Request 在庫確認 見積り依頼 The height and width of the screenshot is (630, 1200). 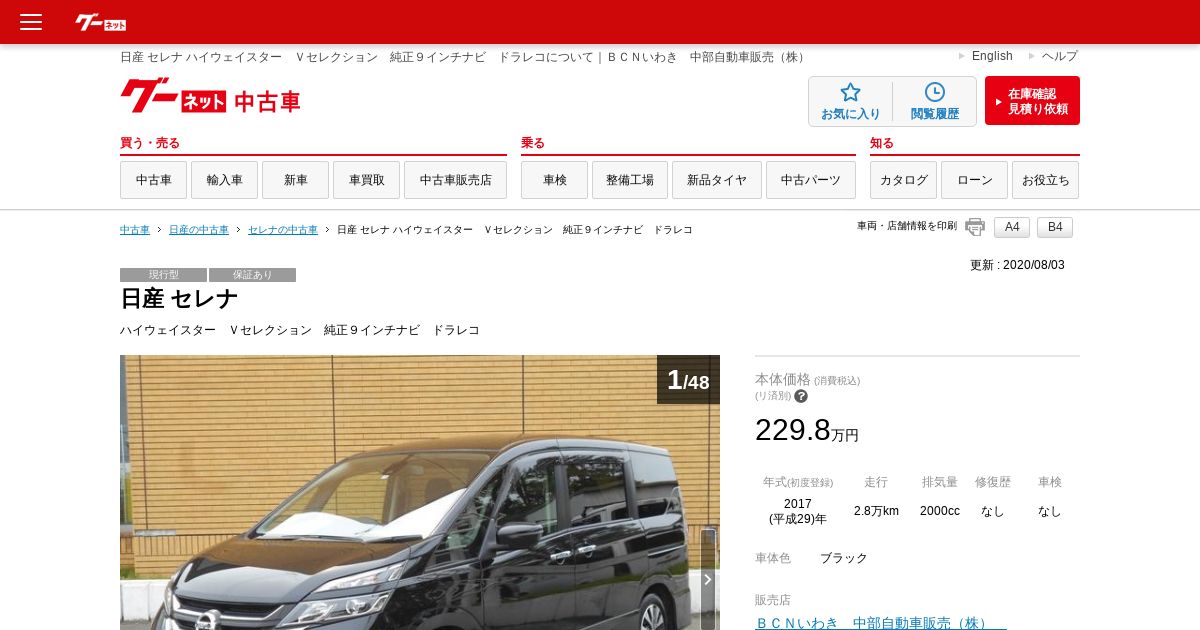tap(1032, 101)
